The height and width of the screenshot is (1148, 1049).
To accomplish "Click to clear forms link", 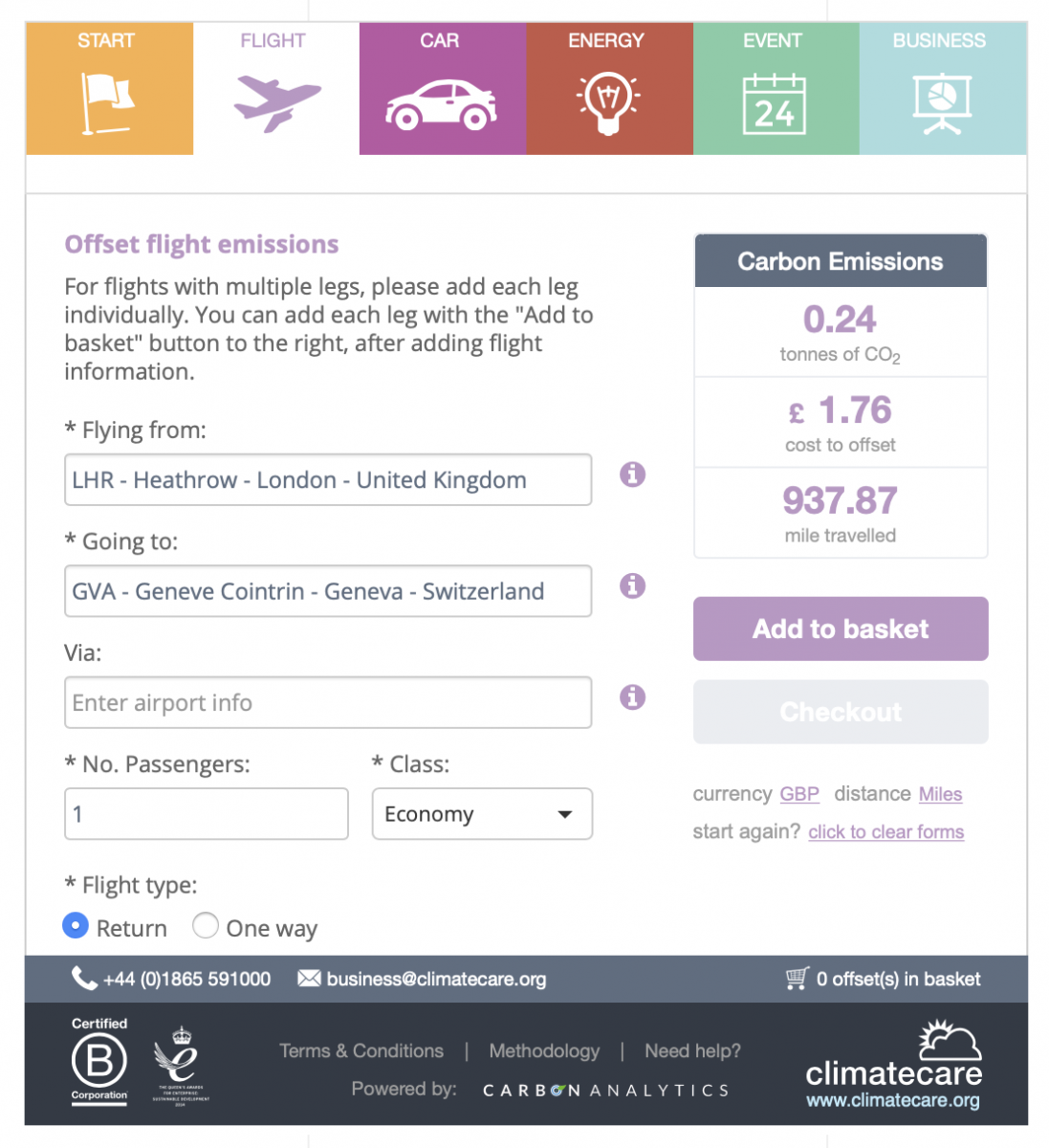I will pyautogui.click(x=886, y=832).
